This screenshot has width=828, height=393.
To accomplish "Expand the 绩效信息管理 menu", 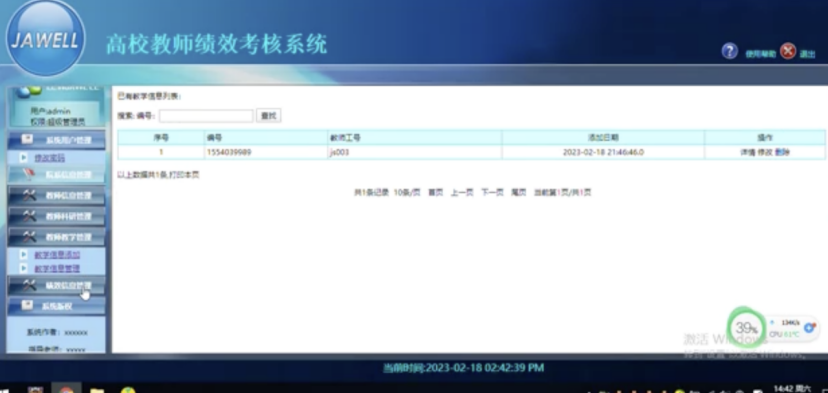I will coord(56,286).
